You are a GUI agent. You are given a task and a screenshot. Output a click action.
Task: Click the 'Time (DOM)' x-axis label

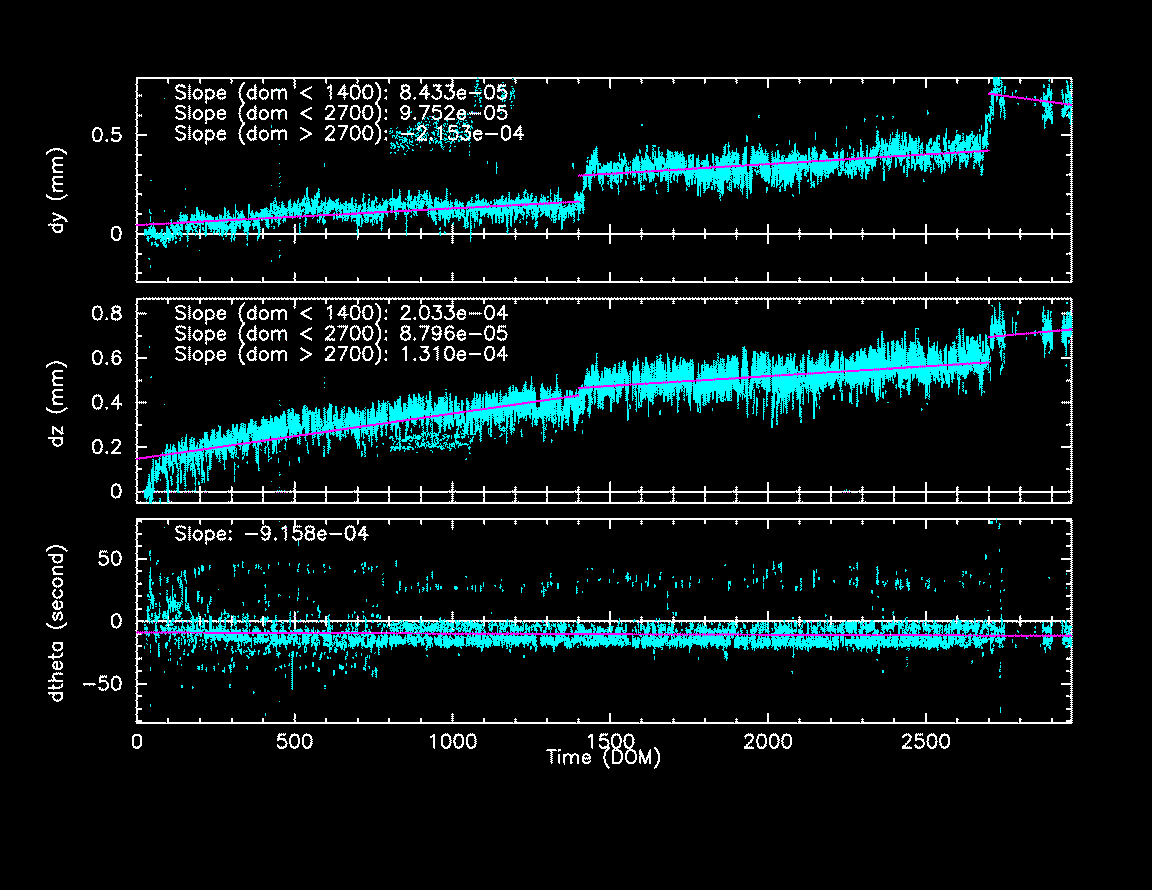pos(603,759)
